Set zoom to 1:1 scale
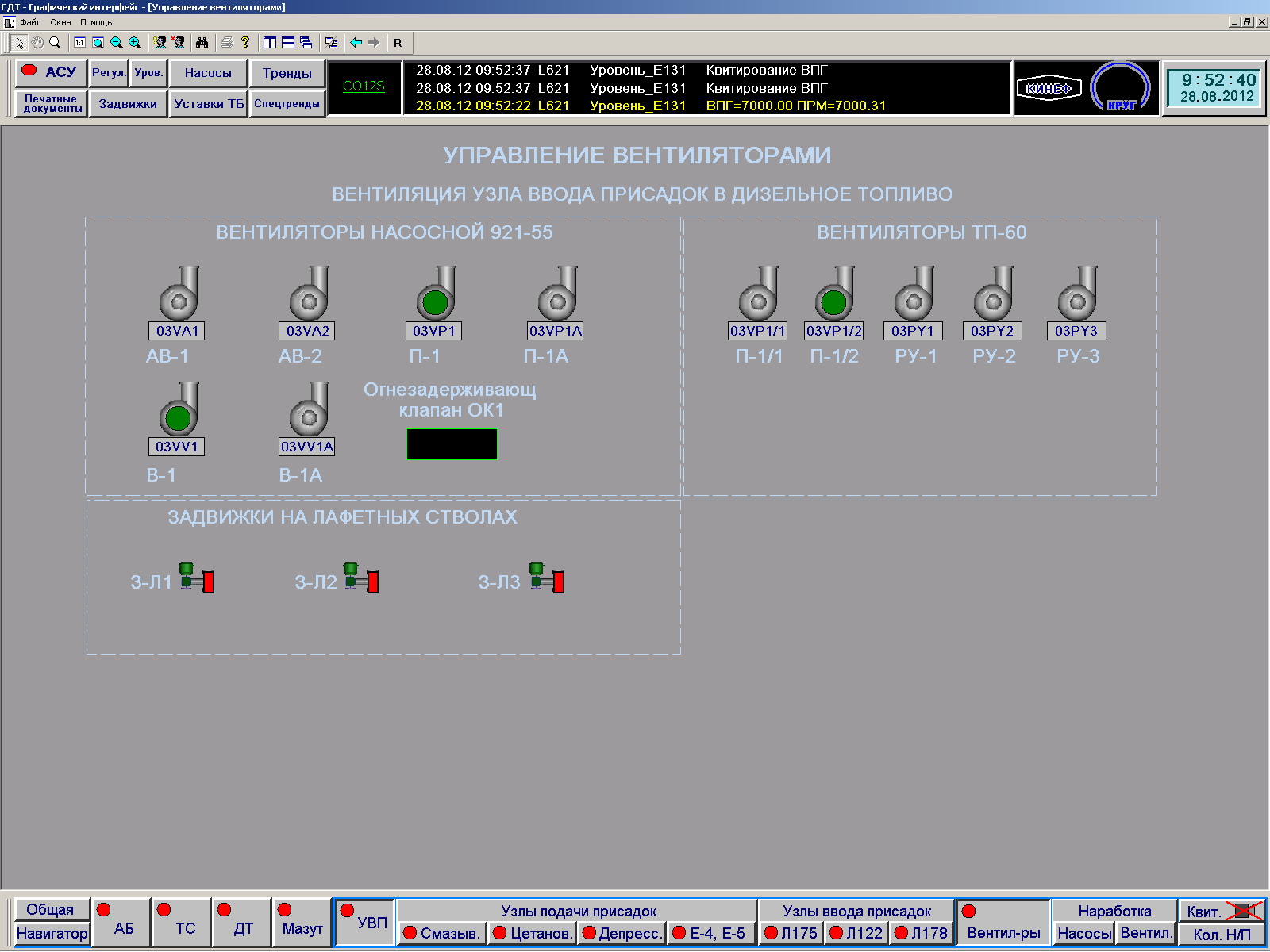The height and width of the screenshot is (952, 1270). [x=79, y=43]
